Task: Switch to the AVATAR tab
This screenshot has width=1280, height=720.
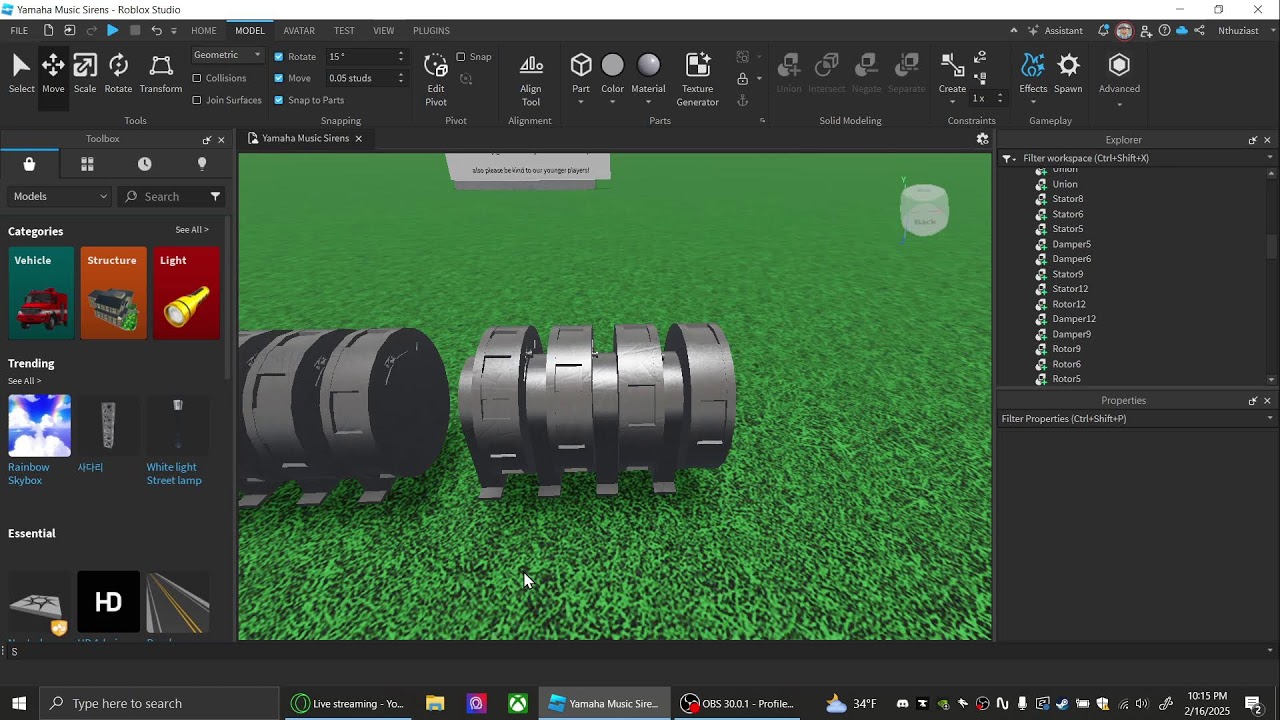Action: [x=299, y=31]
